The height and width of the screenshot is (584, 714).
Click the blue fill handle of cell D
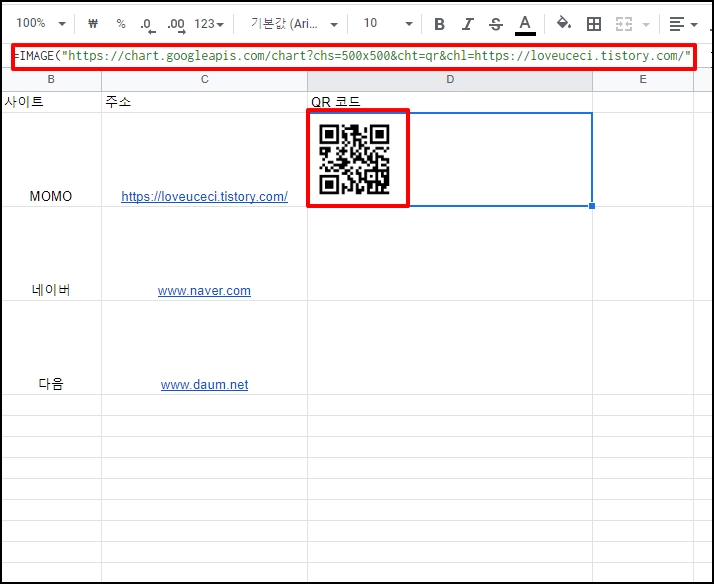click(x=592, y=206)
